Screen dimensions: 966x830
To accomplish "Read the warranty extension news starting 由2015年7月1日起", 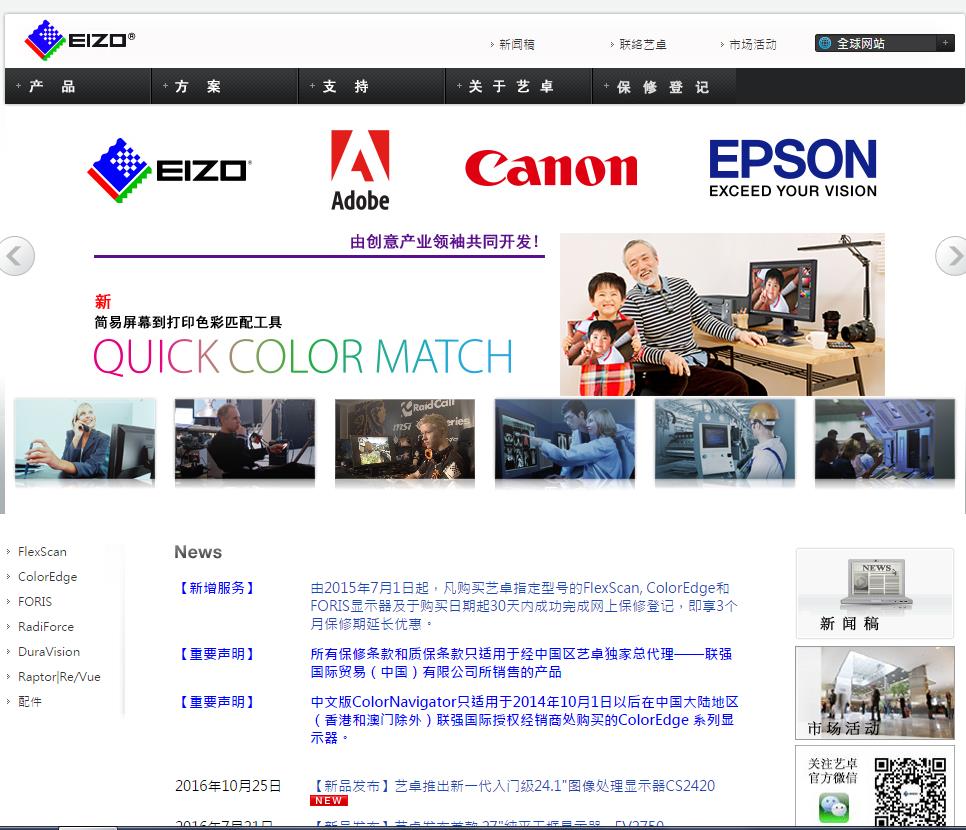I will coord(524,606).
